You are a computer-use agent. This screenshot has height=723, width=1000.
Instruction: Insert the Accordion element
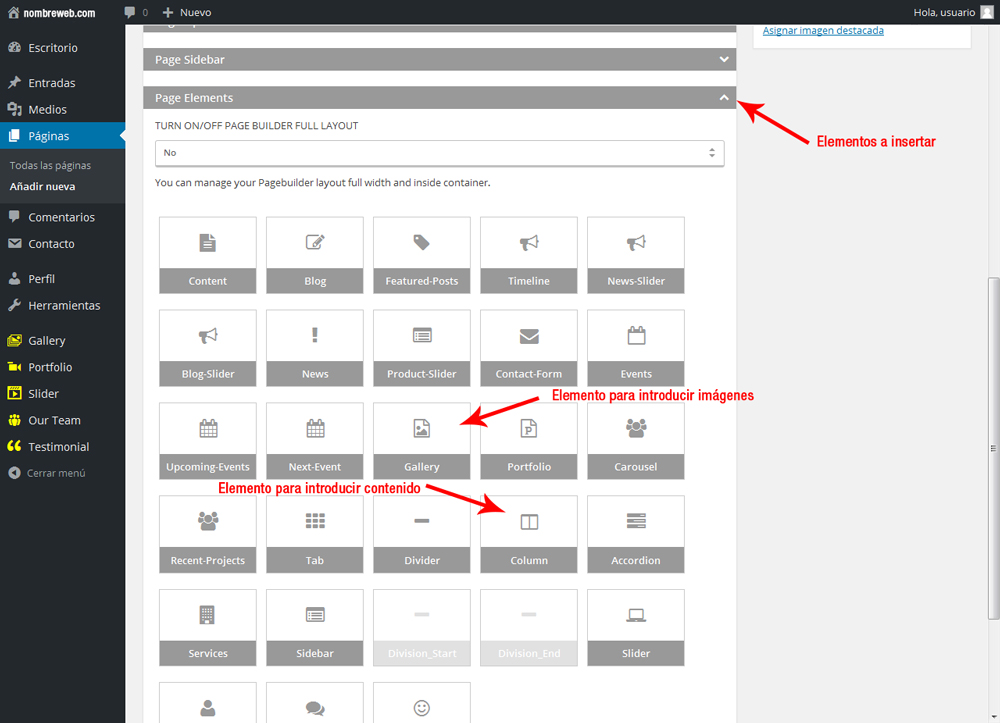[635, 534]
